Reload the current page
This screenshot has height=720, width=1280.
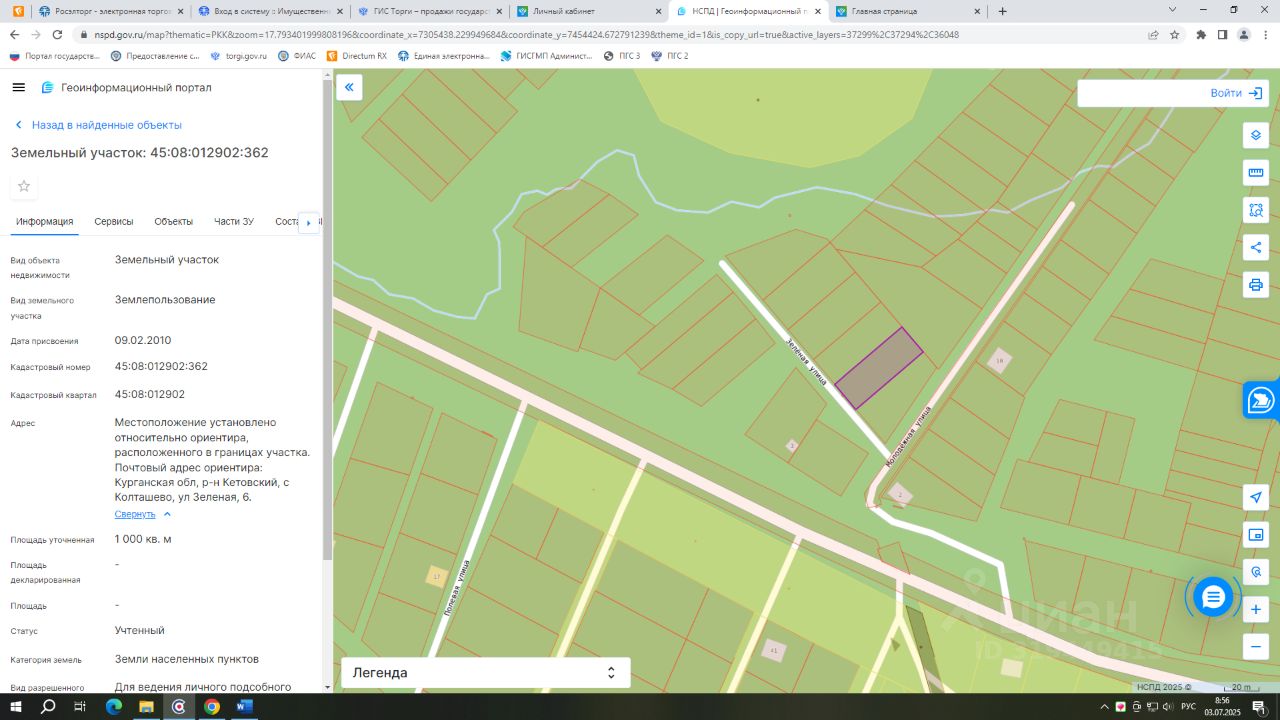pos(56,34)
